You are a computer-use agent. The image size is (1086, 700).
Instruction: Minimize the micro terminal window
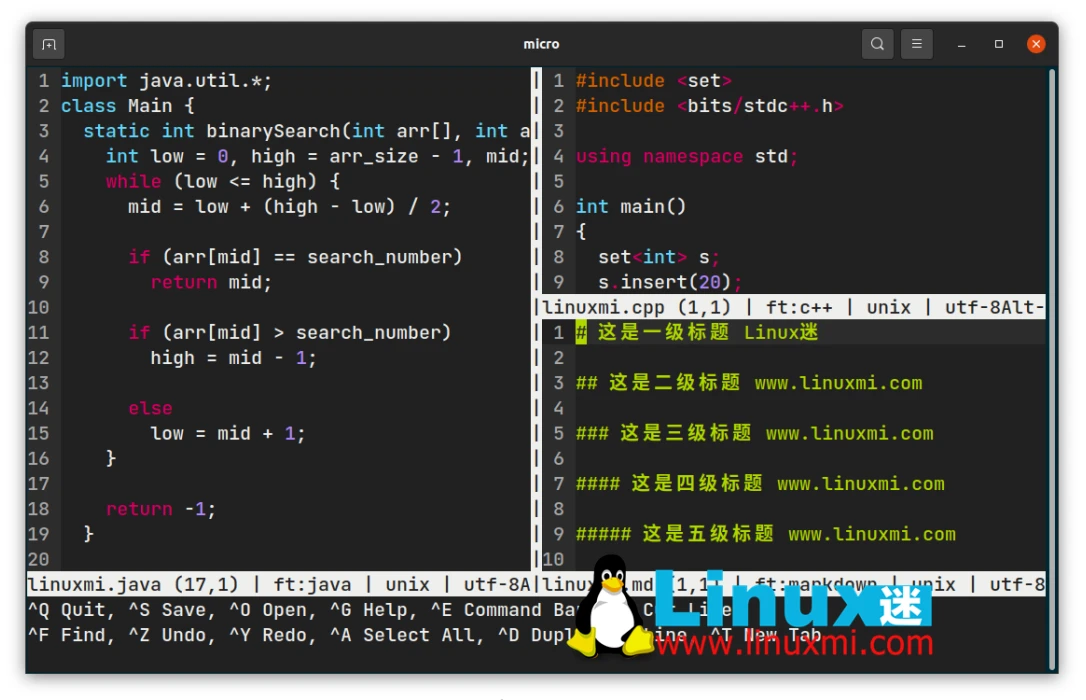click(x=961, y=44)
